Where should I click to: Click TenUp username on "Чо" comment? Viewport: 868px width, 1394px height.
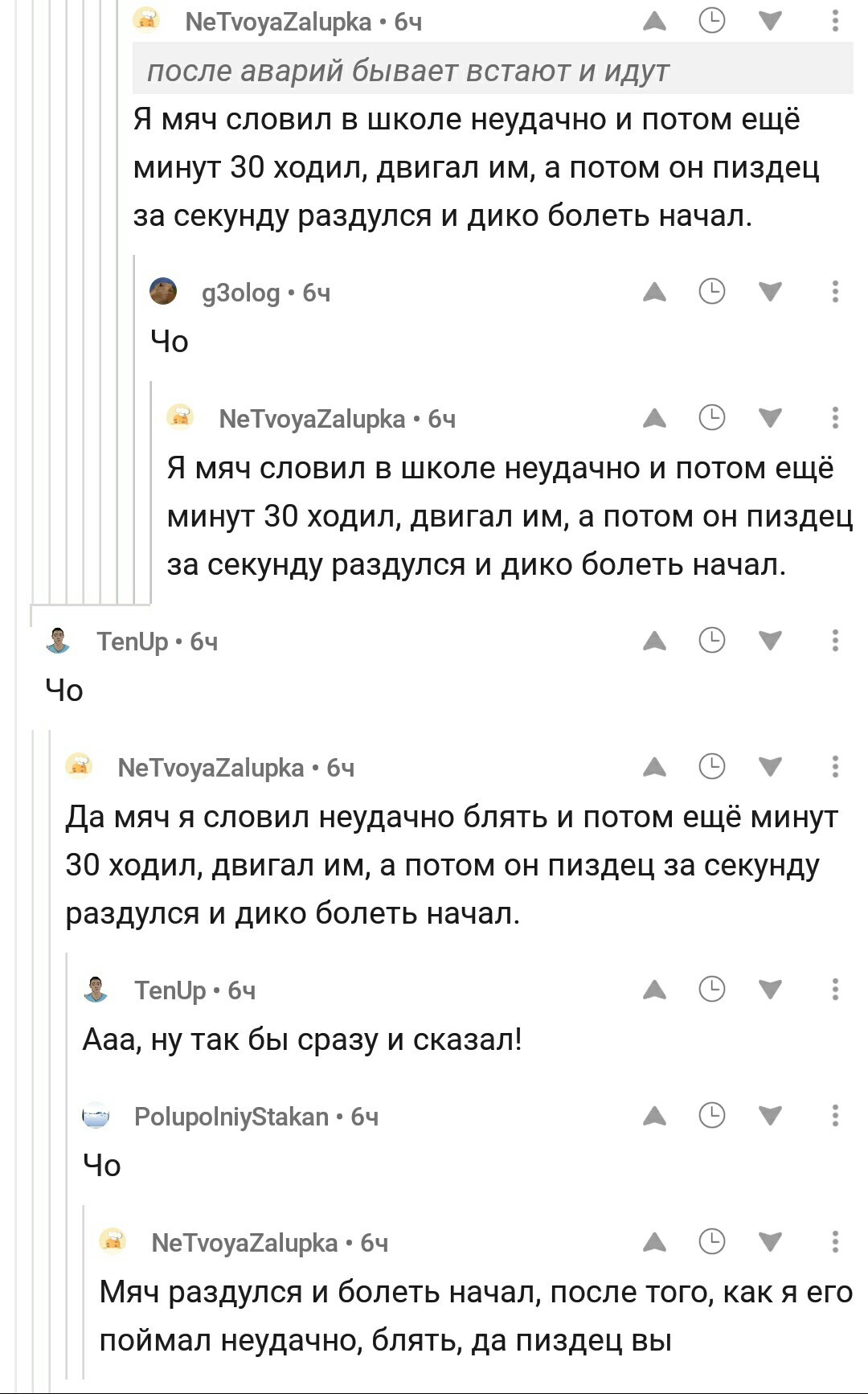coord(133,642)
